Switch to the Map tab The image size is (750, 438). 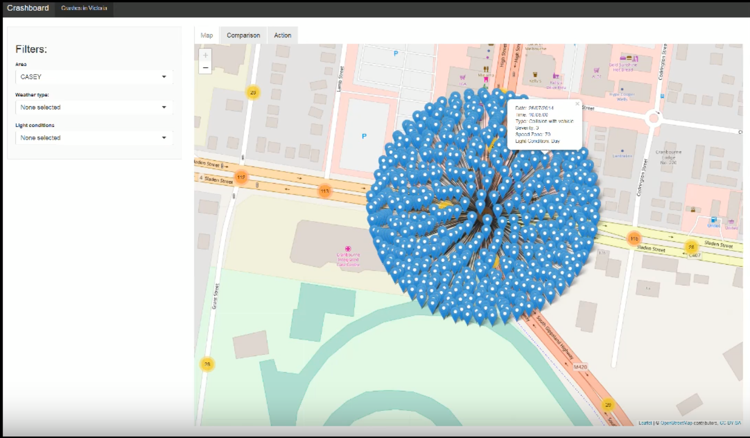click(207, 35)
